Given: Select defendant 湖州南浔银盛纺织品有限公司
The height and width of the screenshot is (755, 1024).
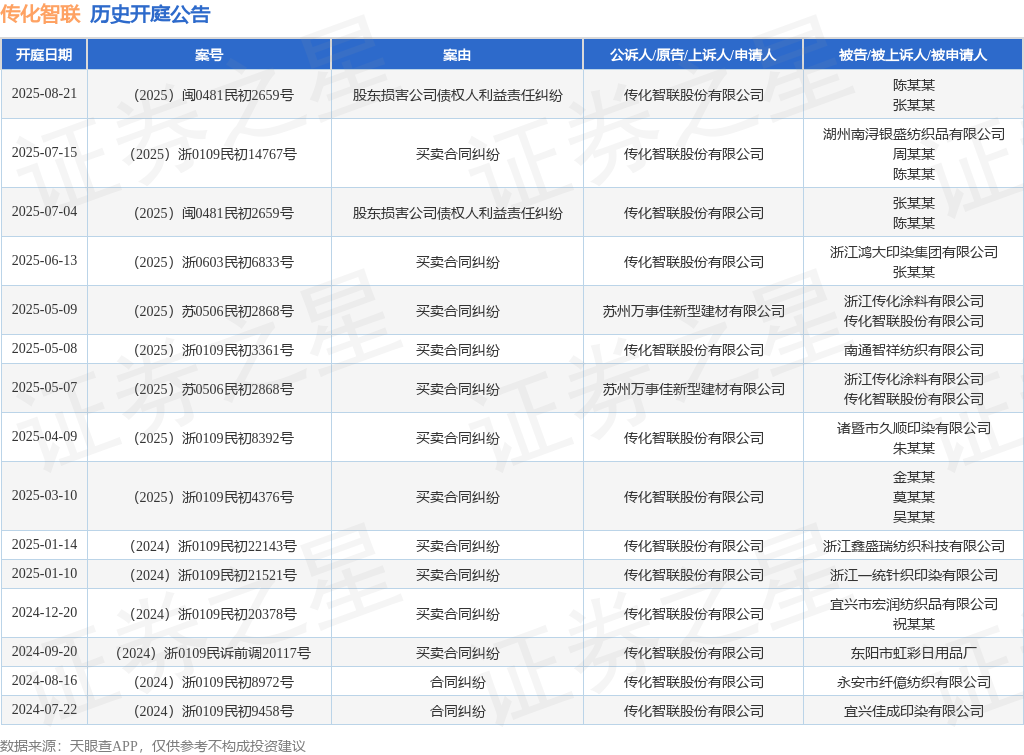Looking at the screenshot, I should pyautogui.click(x=914, y=135).
